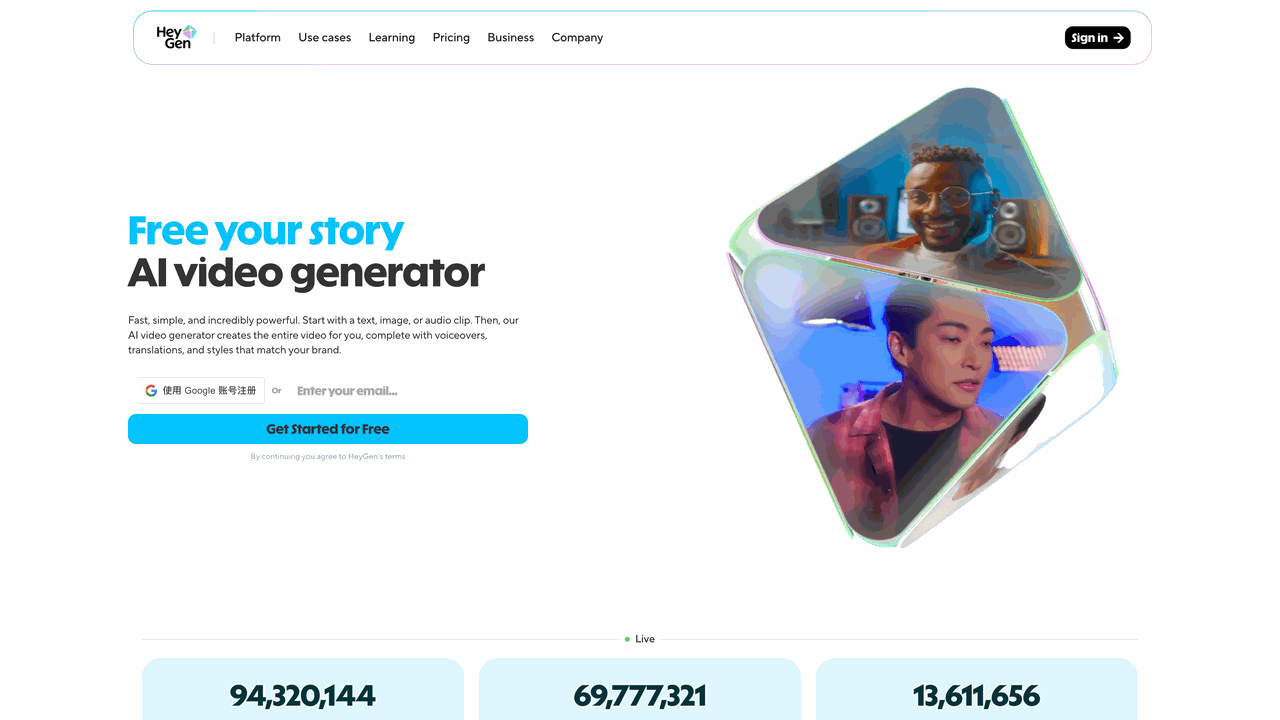Click the 13,611,656 stat card
This screenshot has width=1280, height=720.
[x=977, y=689]
